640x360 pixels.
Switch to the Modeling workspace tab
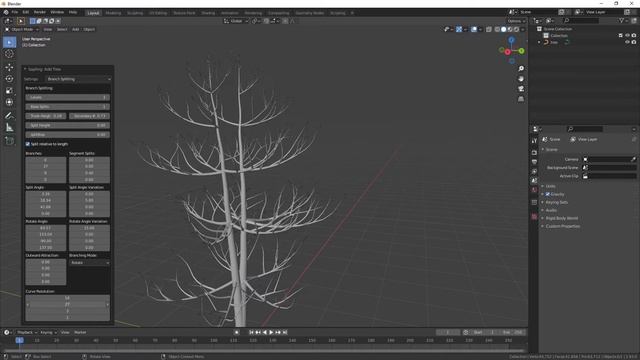click(x=113, y=13)
